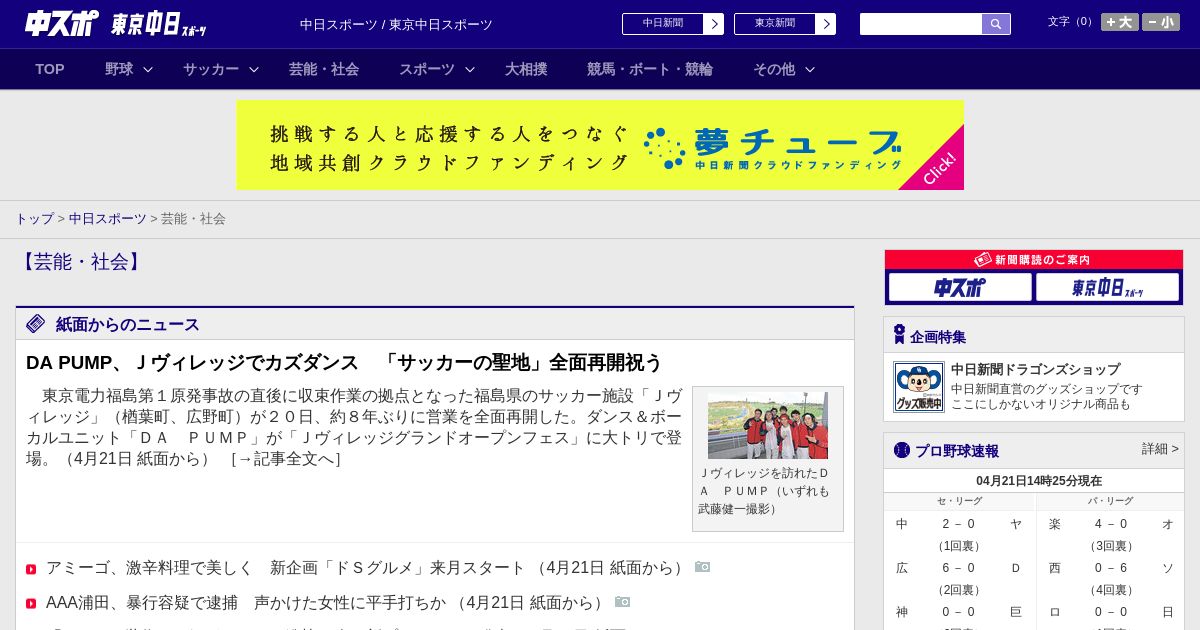Expand the 野球 dropdown chevron

click(x=148, y=69)
